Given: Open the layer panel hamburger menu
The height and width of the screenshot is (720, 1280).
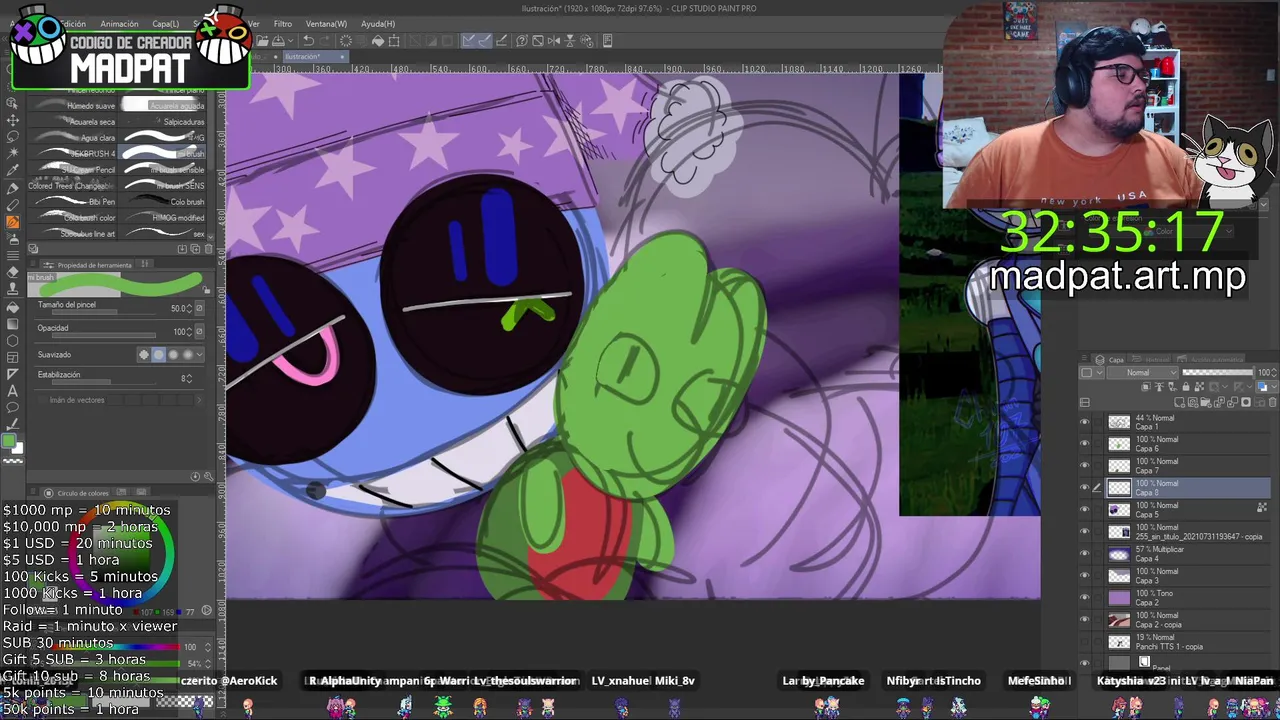Looking at the screenshot, I should coord(1085,360).
